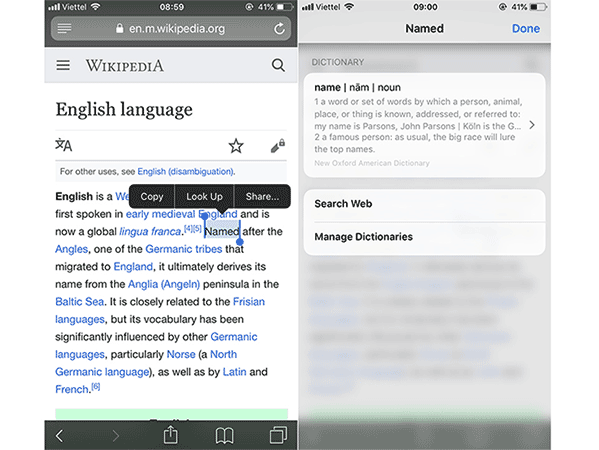Tap New Oxford American Dictionary source text
Screen dimensions: 599x450
coord(372,163)
